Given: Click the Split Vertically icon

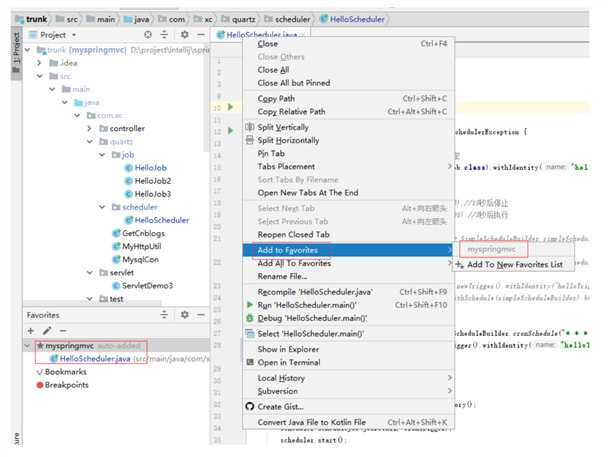Looking at the screenshot, I should (250, 127).
